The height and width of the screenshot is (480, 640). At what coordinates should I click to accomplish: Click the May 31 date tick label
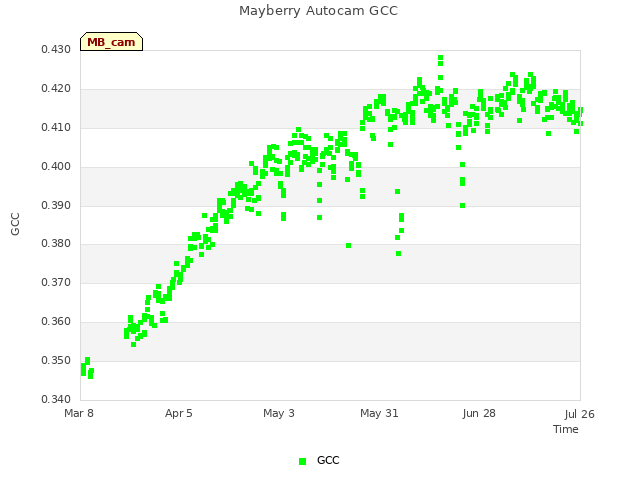point(379,413)
